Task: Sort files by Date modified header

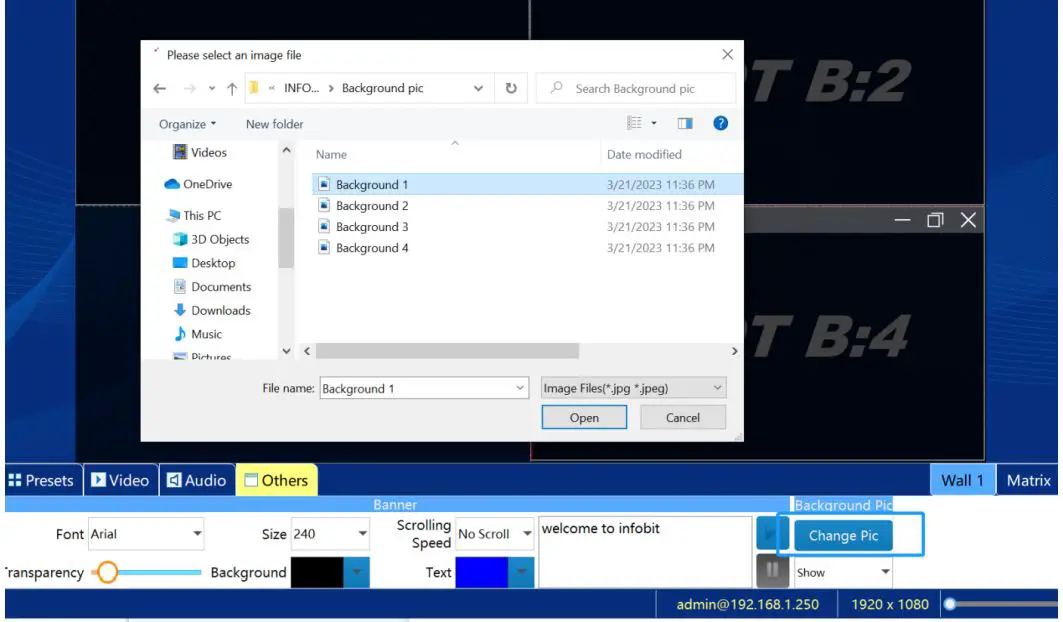Action: (x=644, y=155)
